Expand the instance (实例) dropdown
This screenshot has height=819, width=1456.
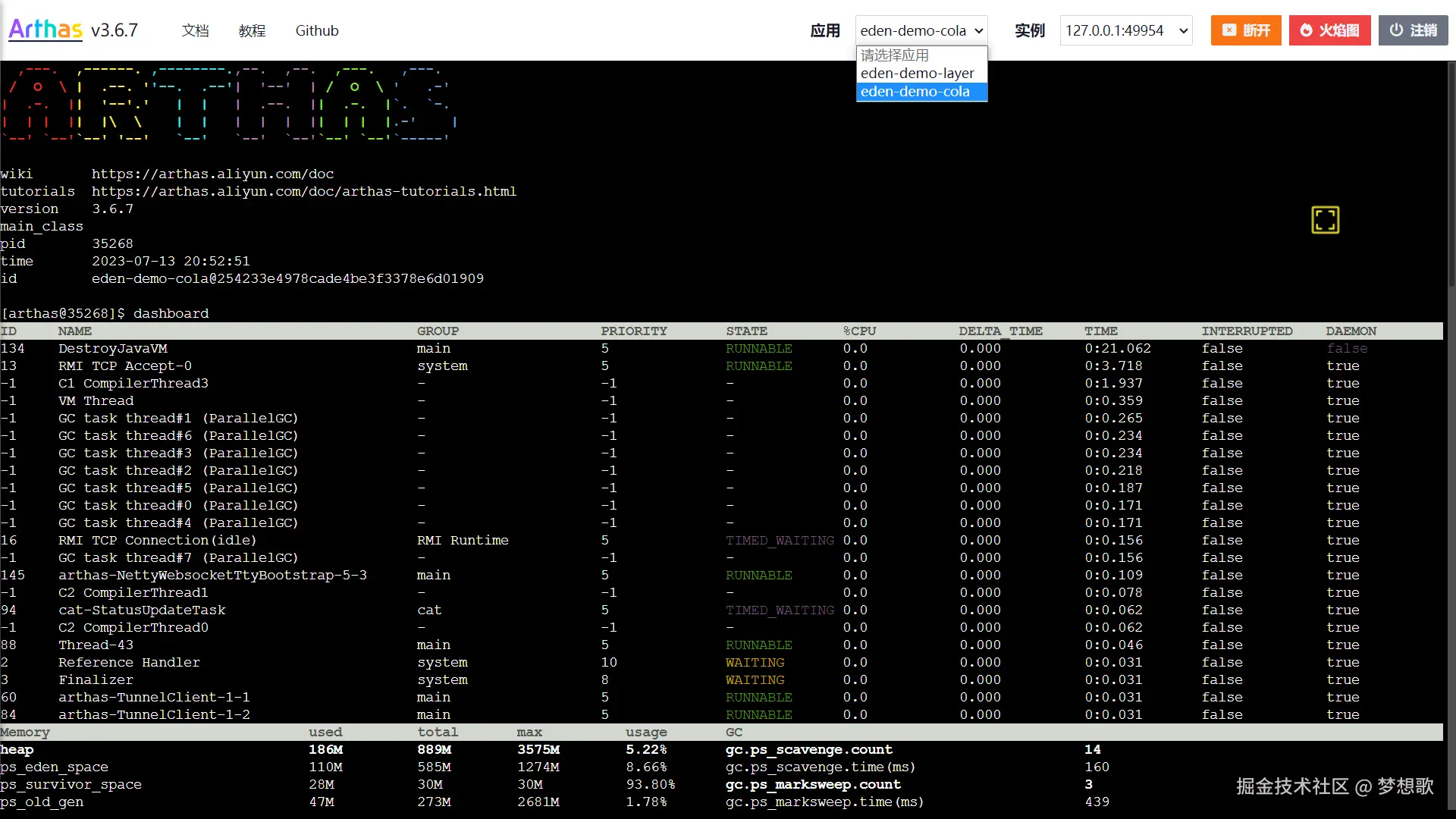click(x=1125, y=30)
